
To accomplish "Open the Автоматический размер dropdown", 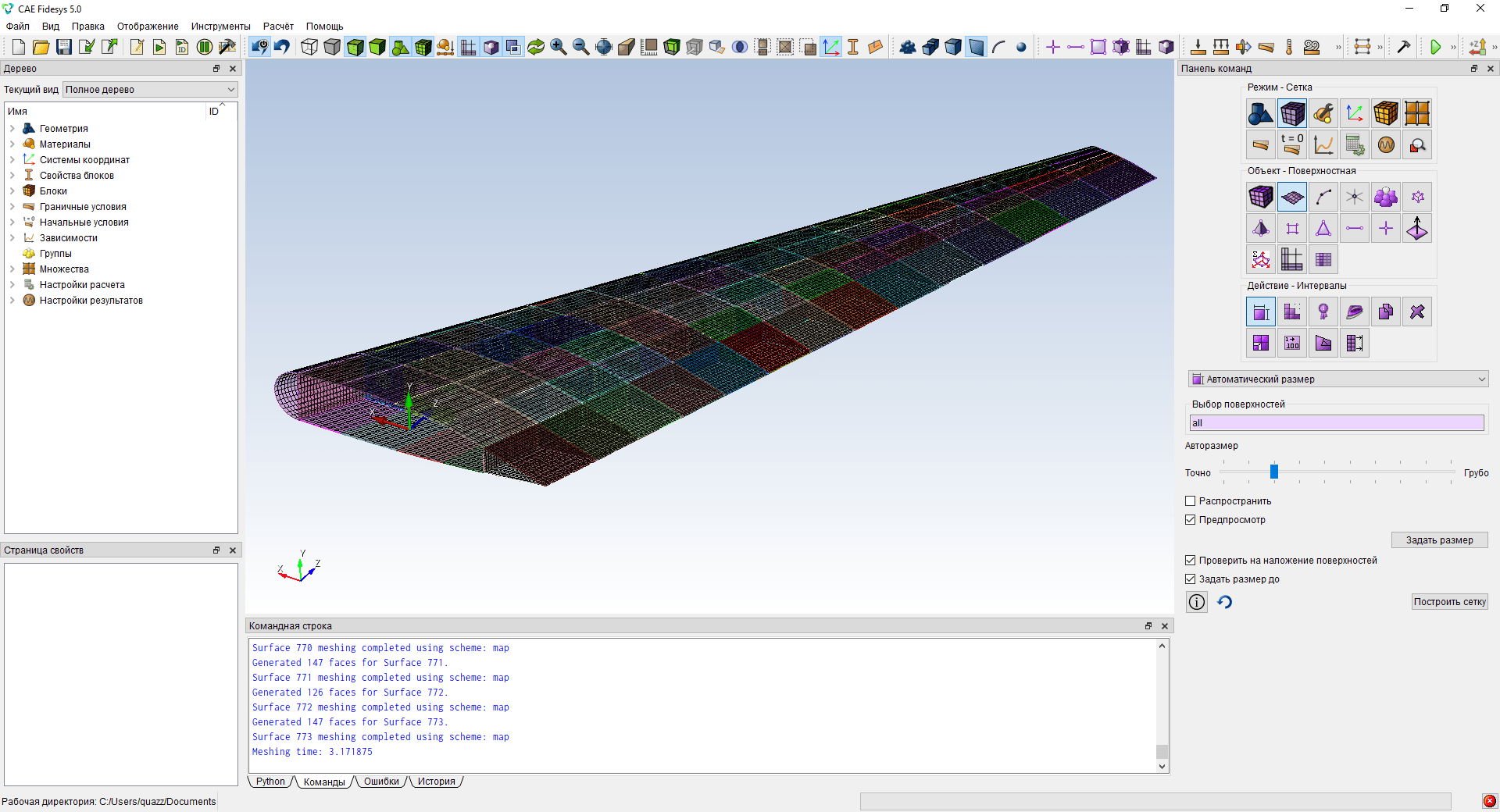I will (x=1337, y=379).
